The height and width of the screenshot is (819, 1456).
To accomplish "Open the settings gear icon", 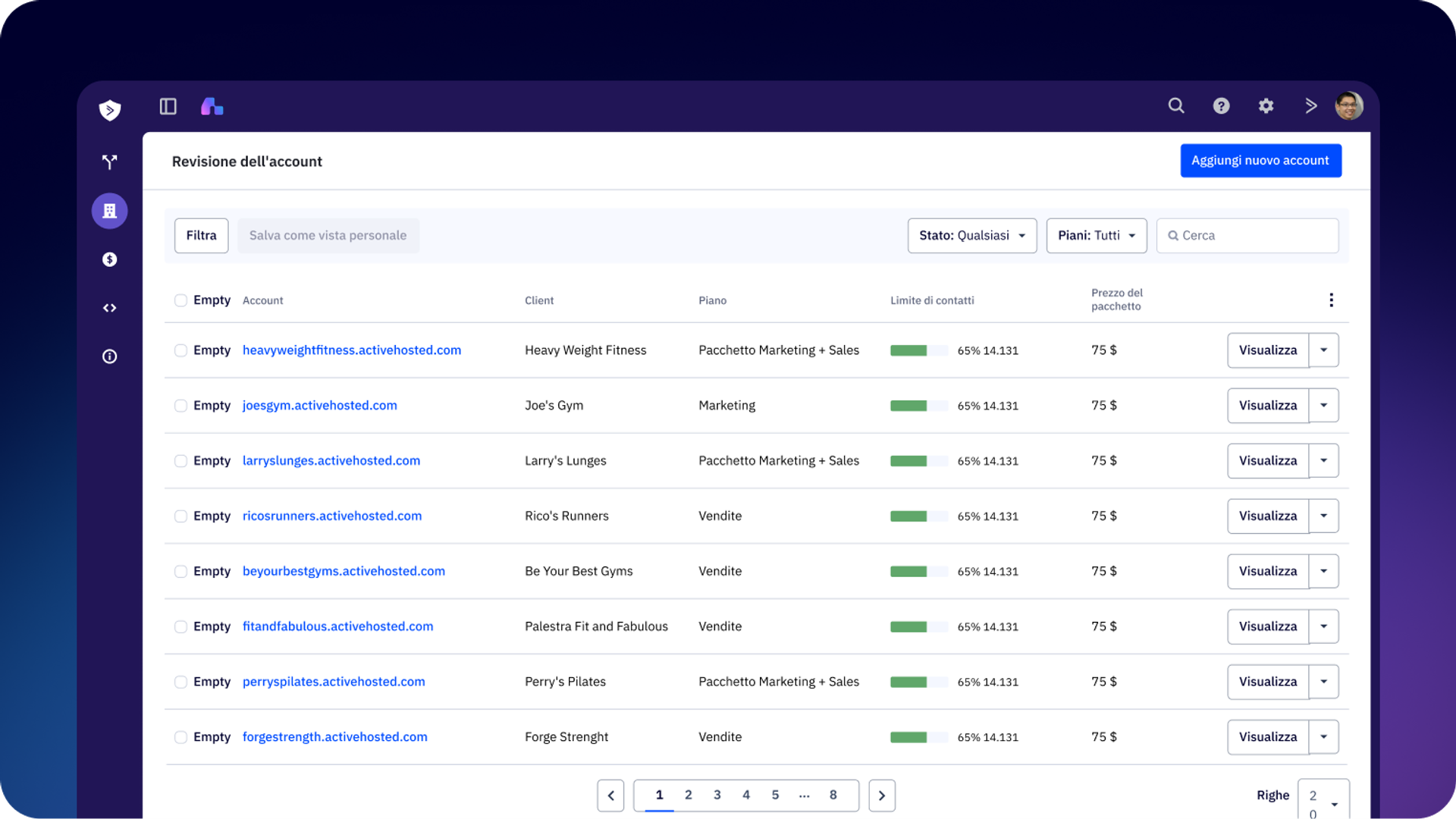I will pos(1266,106).
